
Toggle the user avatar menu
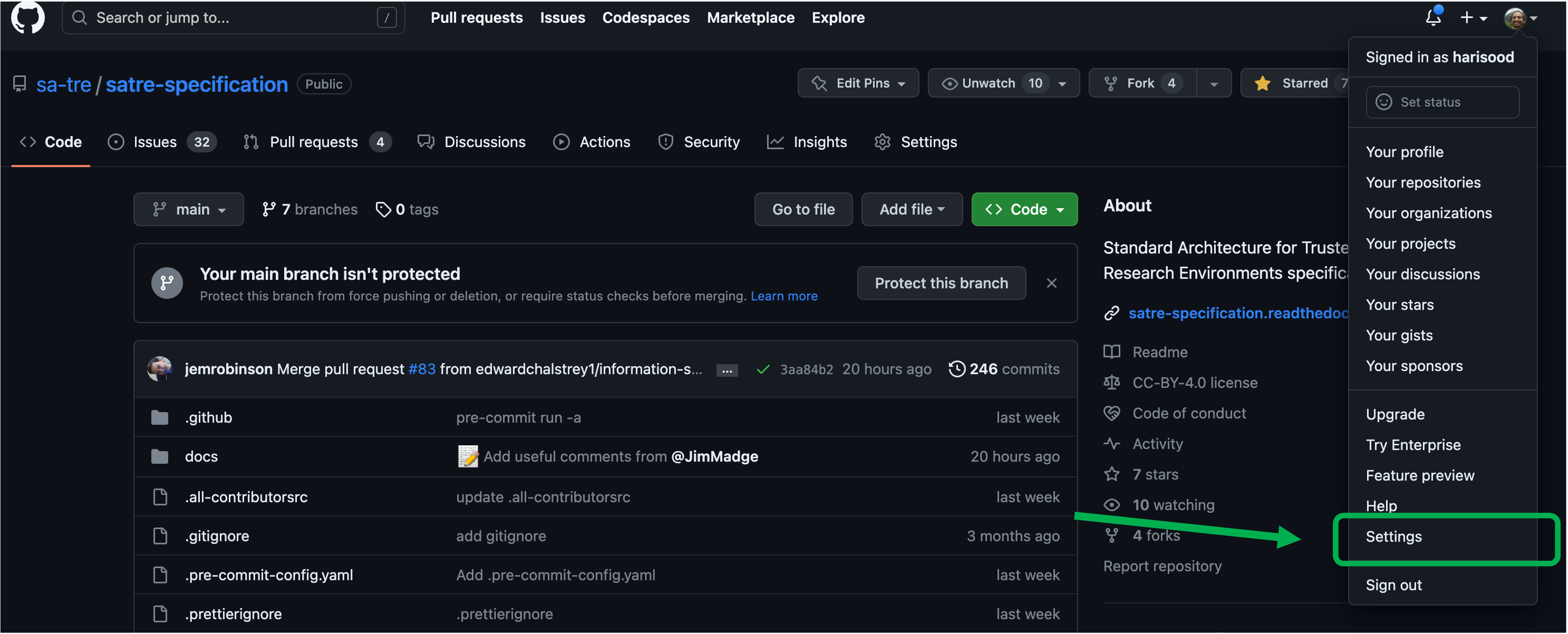(1521, 18)
